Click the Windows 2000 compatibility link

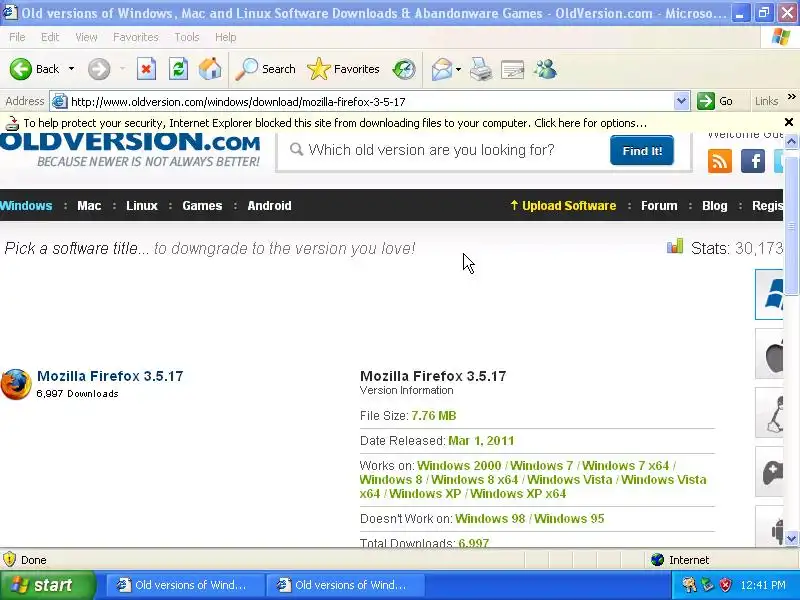click(x=459, y=465)
